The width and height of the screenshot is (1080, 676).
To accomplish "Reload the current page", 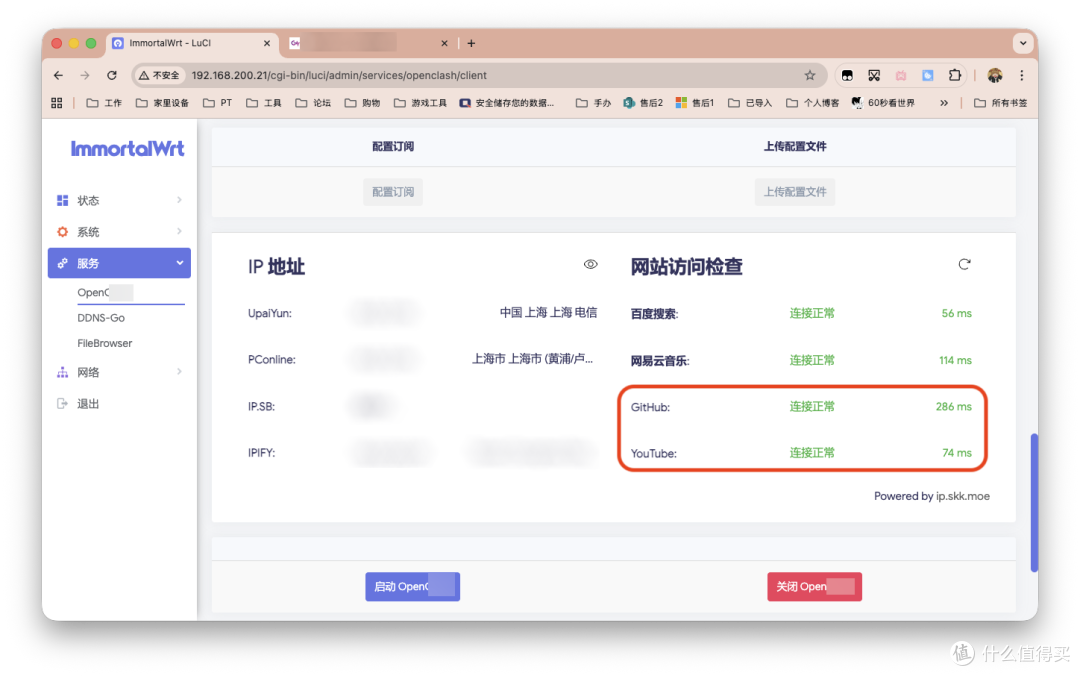I will pyautogui.click(x=112, y=75).
